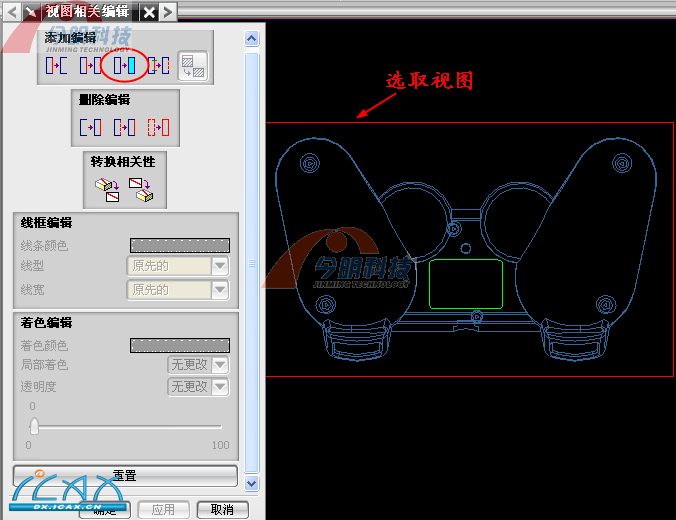The height and width of the screenshot is (520, 676).
Task: Open the 局部着色 dropdown
Action: [x=220, y=365]
